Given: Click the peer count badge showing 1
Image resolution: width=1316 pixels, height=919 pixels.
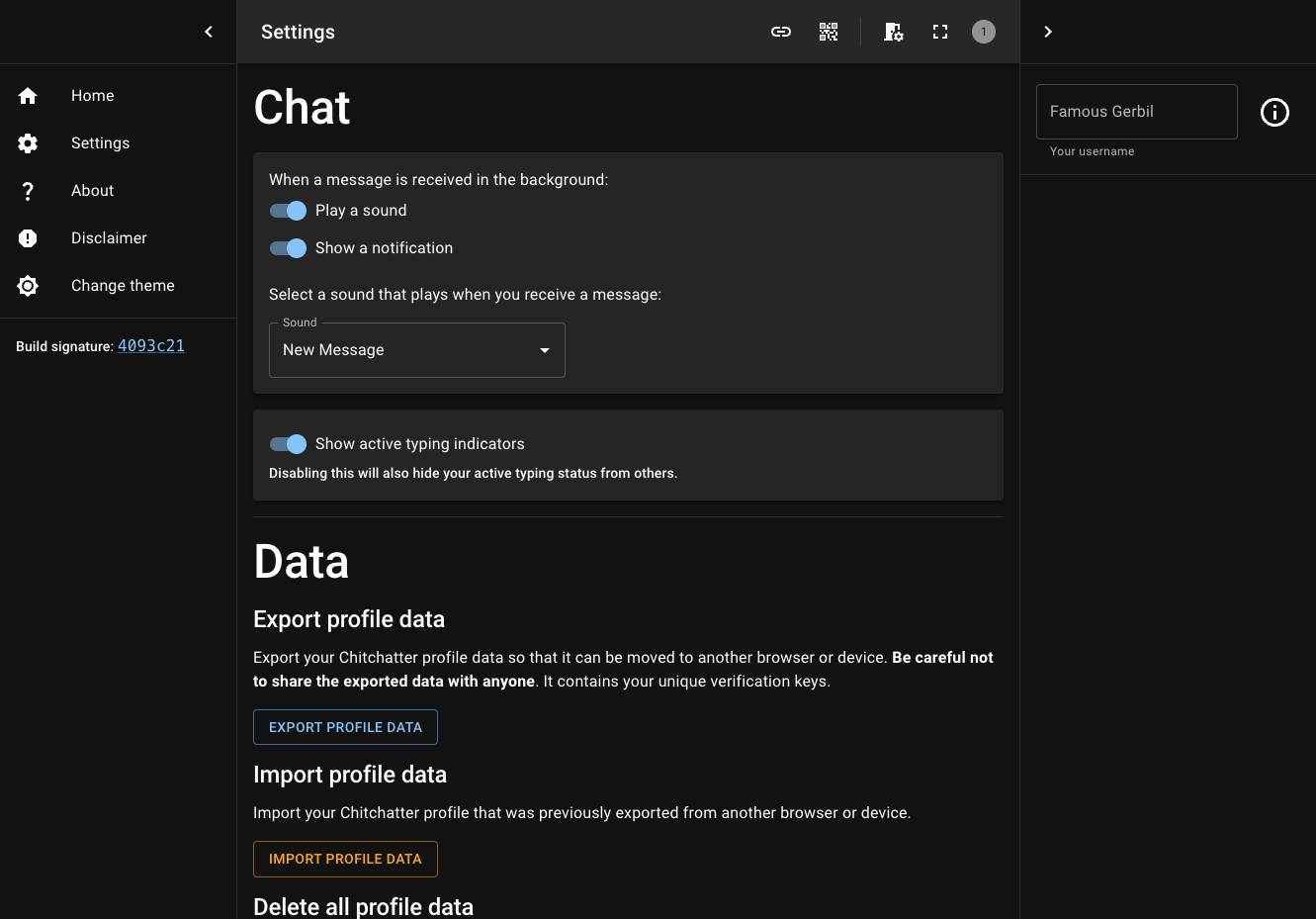Looking at the screenshot, I should click(984, 32).
